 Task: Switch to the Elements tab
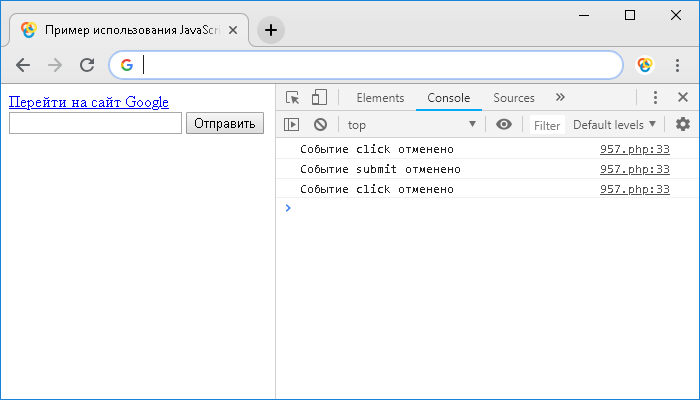tap(380, 98)
